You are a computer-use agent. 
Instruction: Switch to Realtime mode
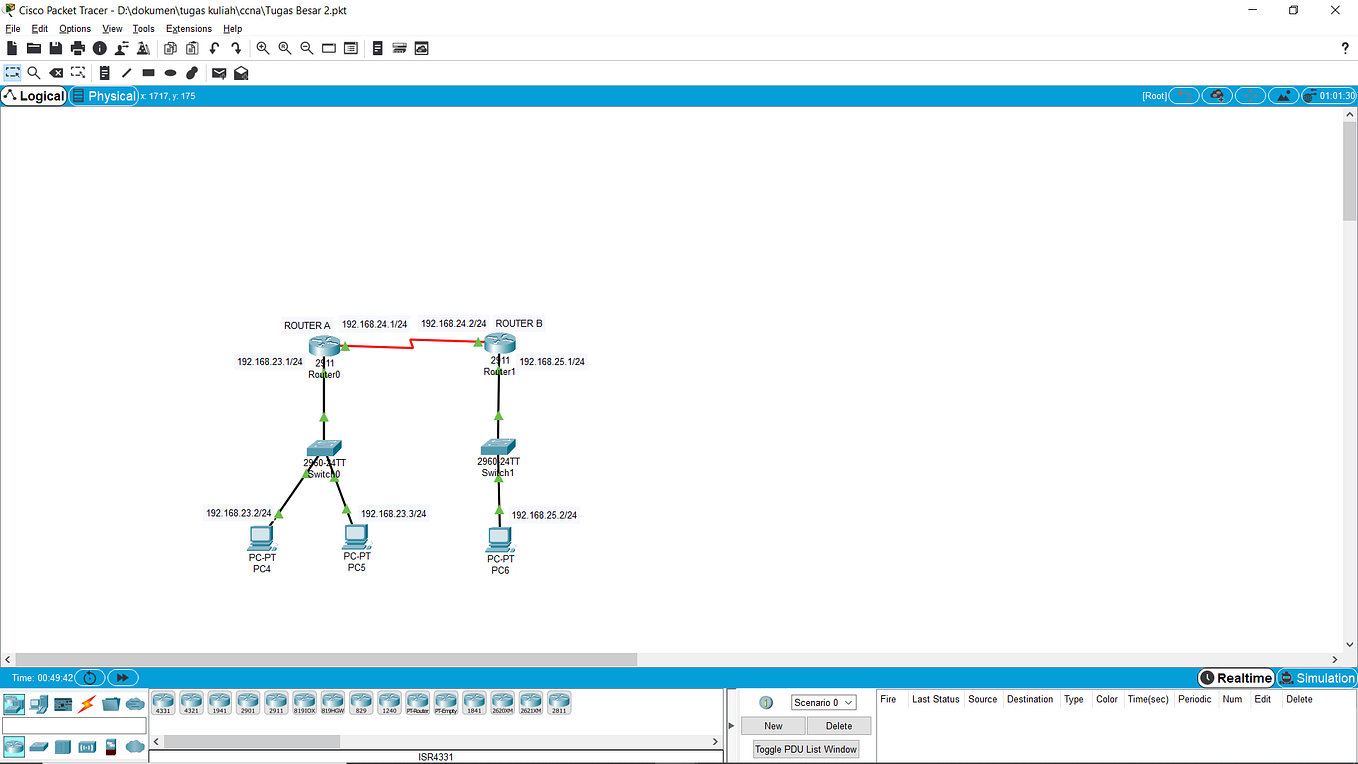tap(1236, 678)
